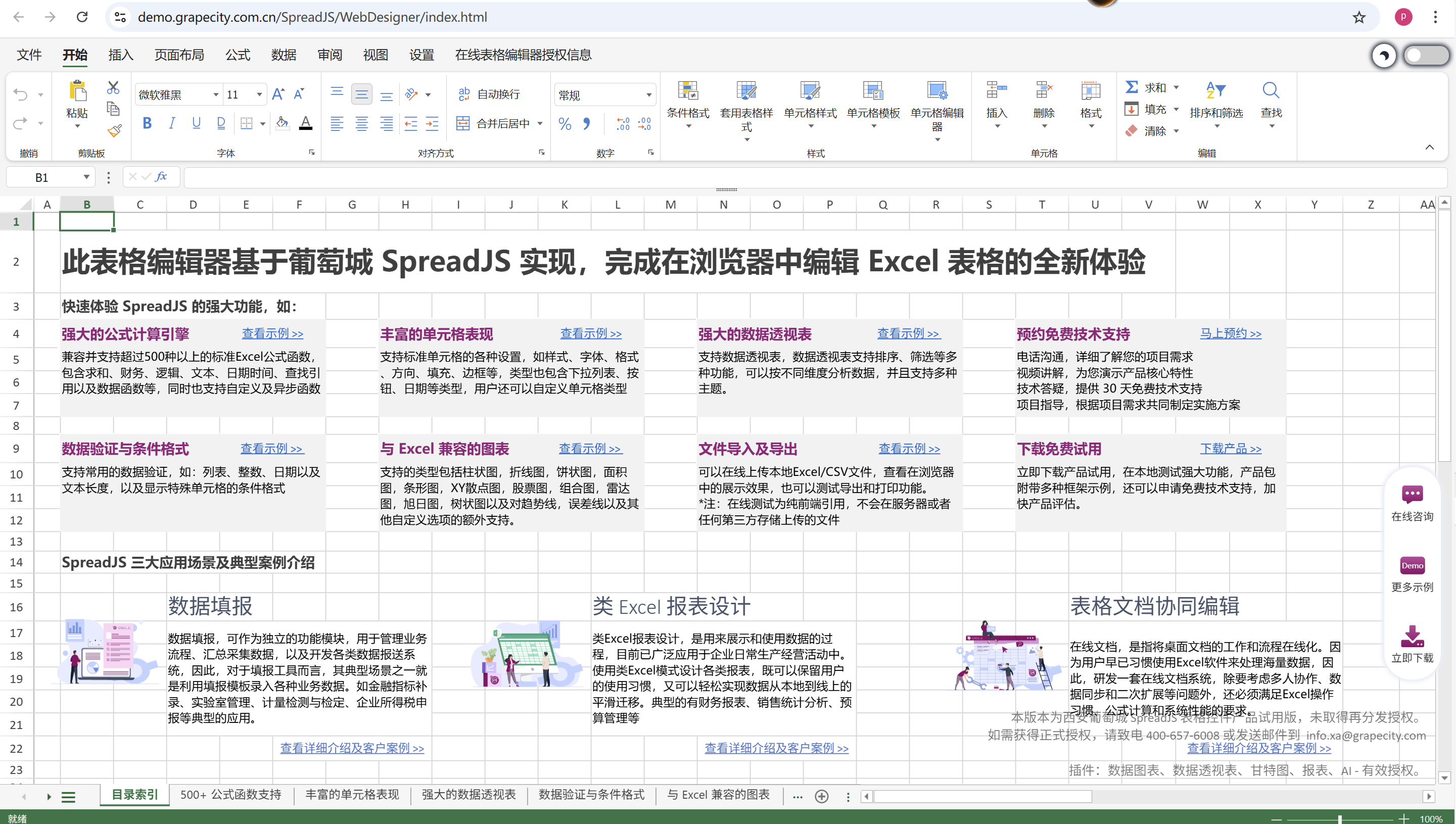
Task: Click the Cut scissors icon
Action: 113,87
